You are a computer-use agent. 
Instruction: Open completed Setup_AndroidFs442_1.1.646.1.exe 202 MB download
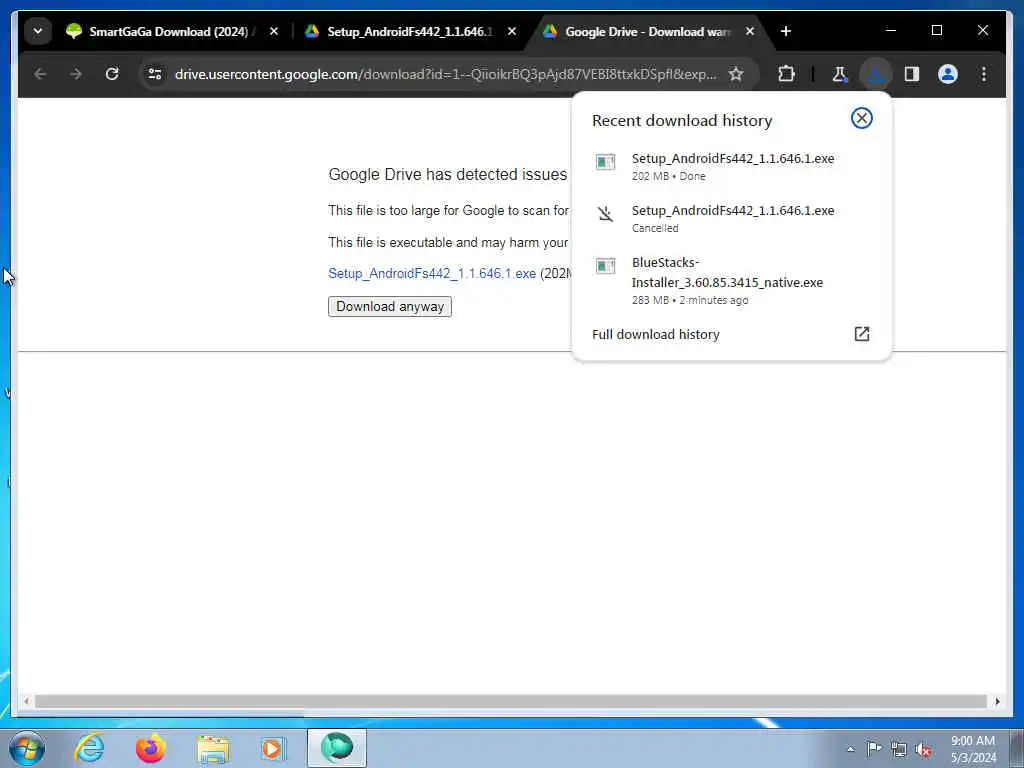click(731, 167)
